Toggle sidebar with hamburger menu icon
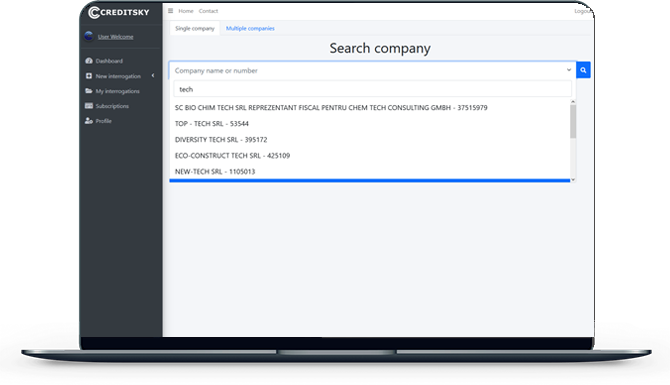The height and width of the screenshot is (385, 670). (170, 11)
